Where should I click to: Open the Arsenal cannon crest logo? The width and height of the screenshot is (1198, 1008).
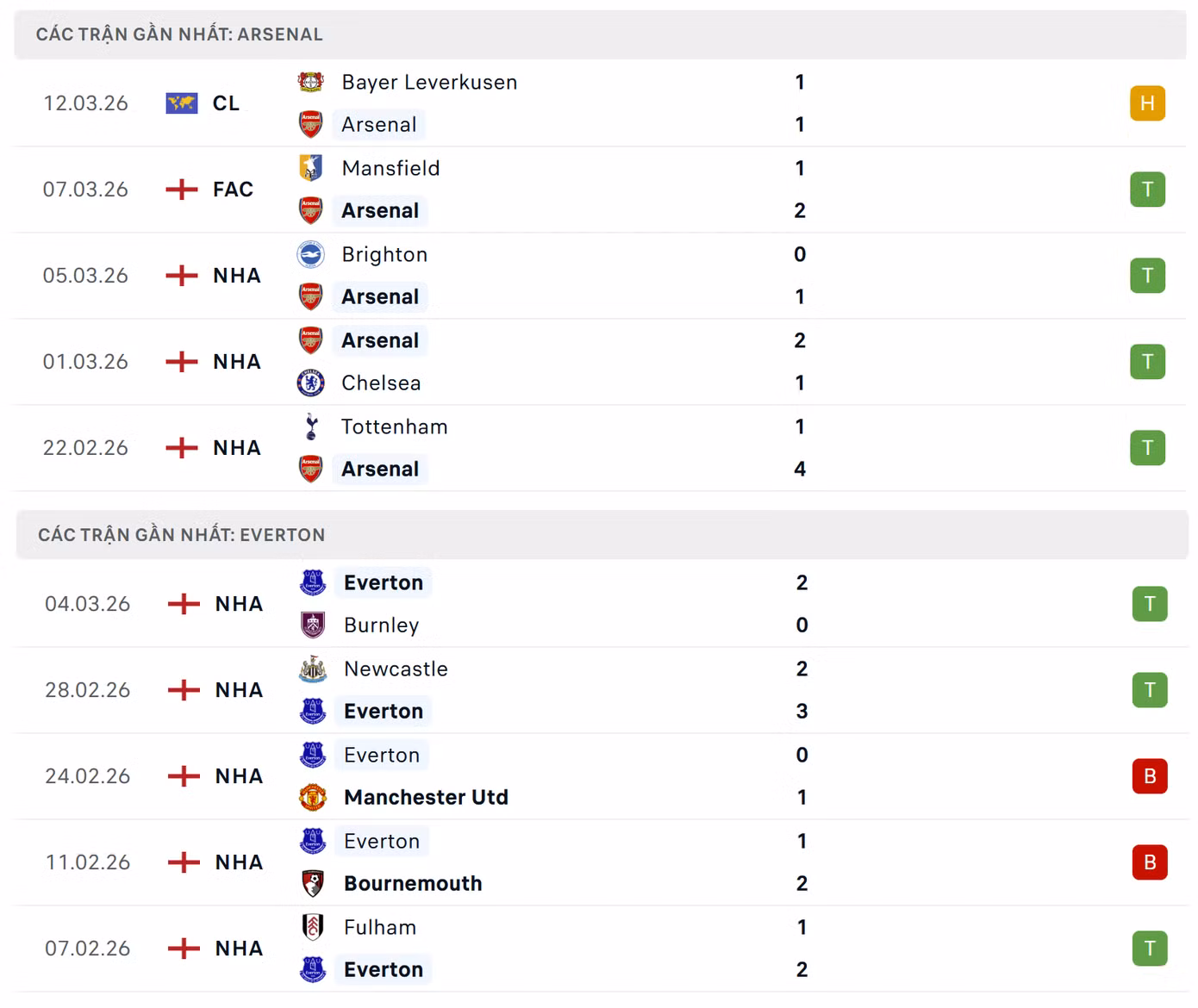(311, 124)
